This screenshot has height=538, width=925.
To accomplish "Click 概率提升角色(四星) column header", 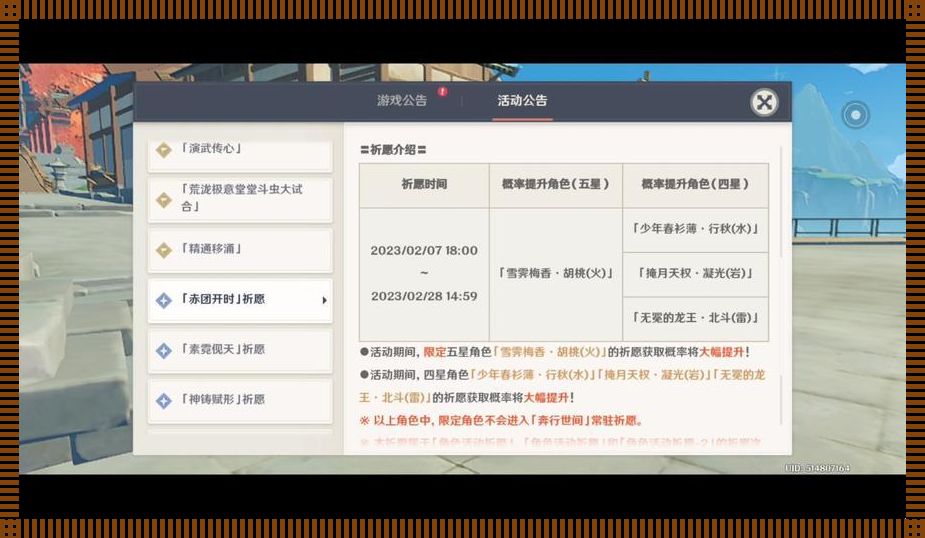I will click(x=695, y=185).
